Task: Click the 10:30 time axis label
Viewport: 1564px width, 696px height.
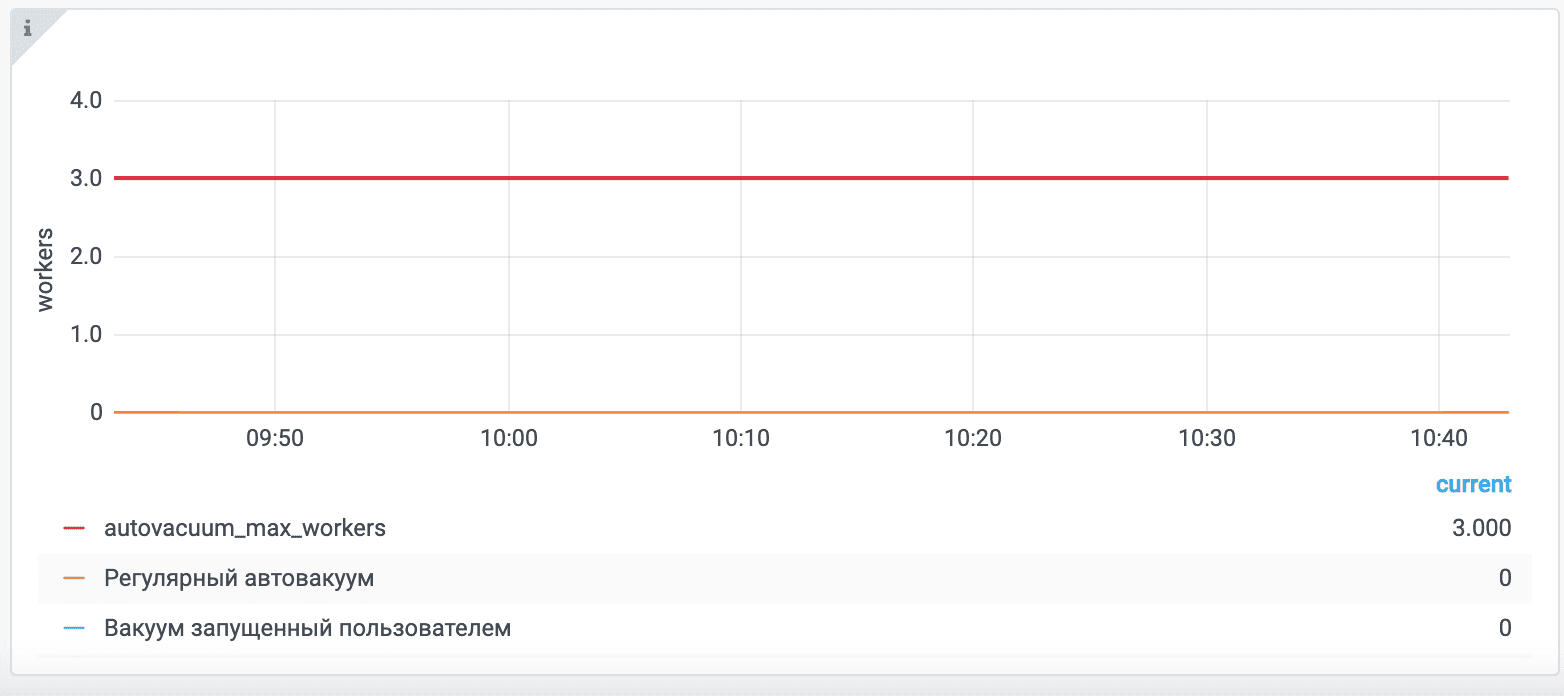Action: [1207, 439]
